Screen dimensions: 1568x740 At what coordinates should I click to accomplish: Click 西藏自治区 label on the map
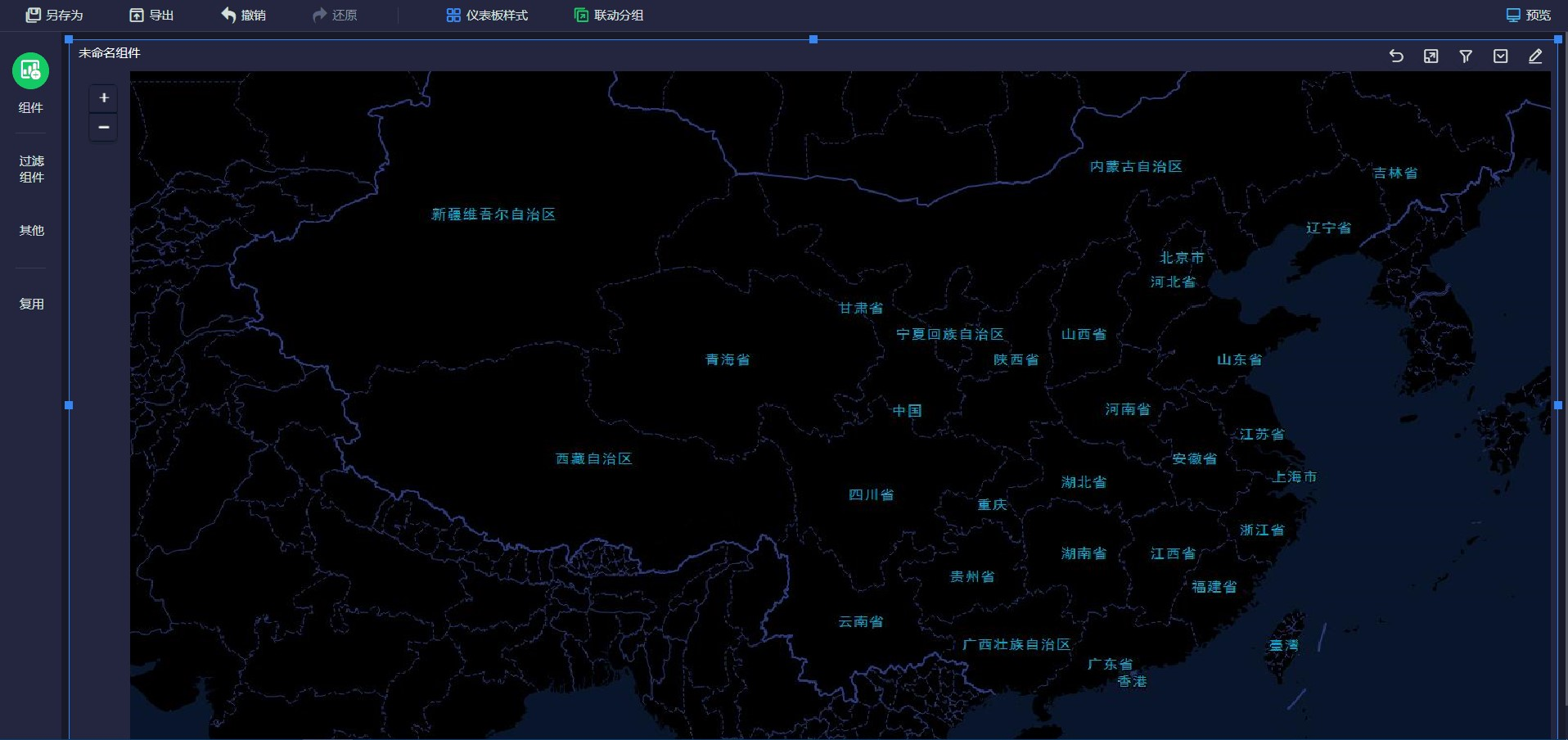point(594,459)
